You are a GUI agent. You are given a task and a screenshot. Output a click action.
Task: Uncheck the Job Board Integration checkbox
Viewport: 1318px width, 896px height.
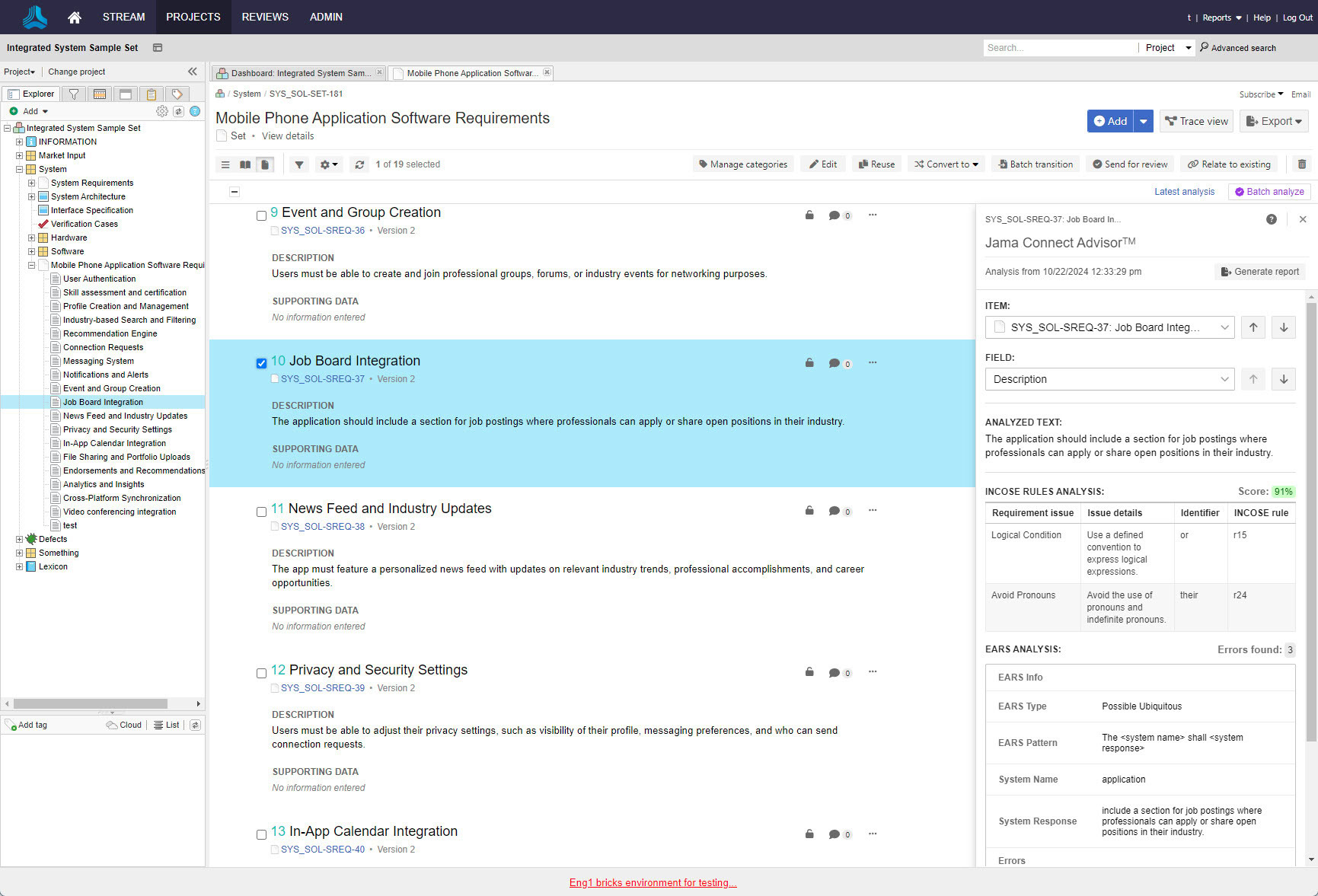click(x=261, y=363)
